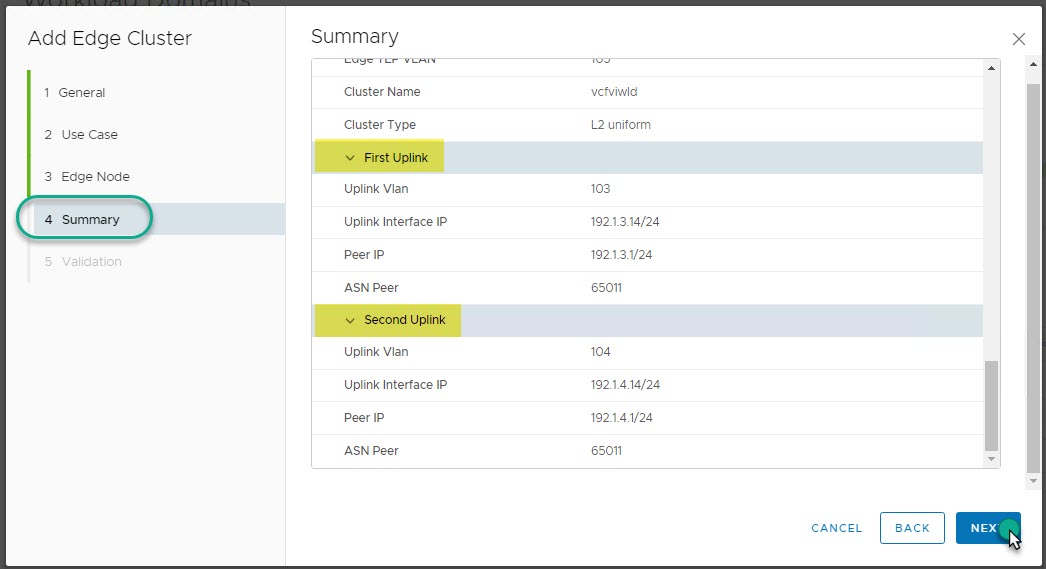This screenshot has height=569, width=1046.
Task: Click the outer dialog vertical scrollbar
Action: tap(1032, 270)
